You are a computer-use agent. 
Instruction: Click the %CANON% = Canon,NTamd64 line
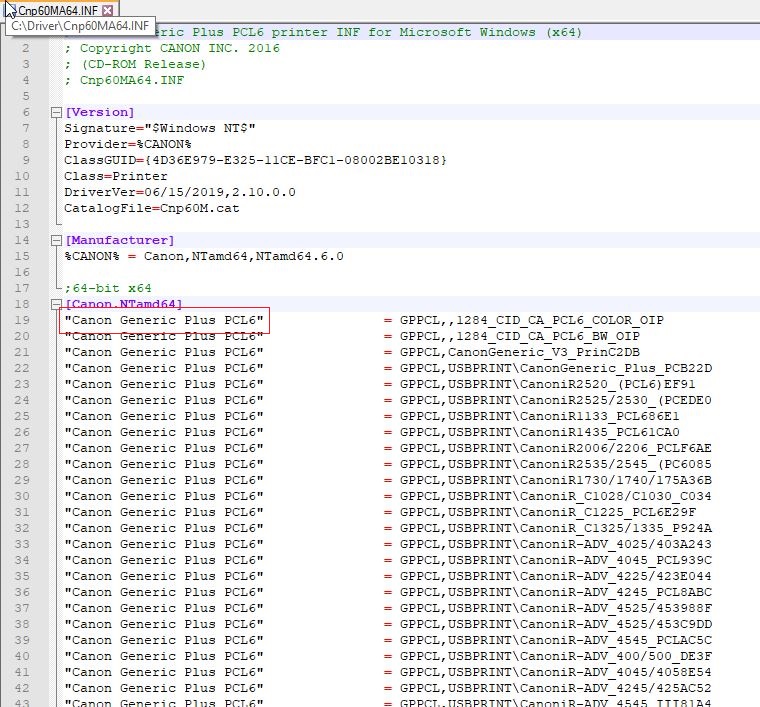[203, 256]
